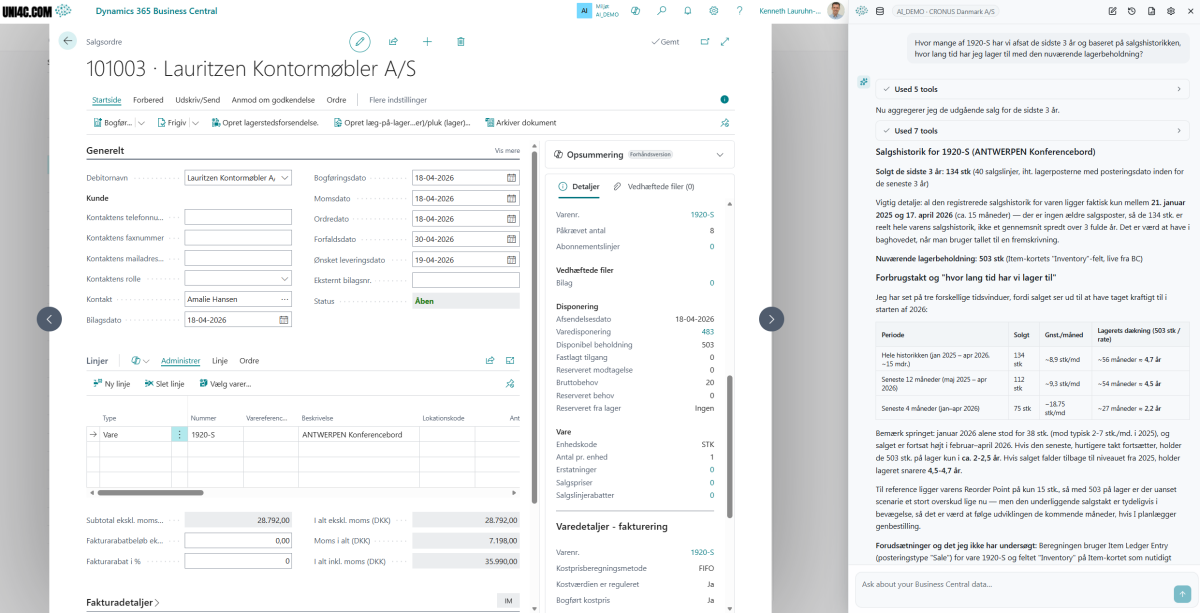Click the Eksternt bilagsnr. field
1200x613 pixels.
tap(466, 280)
